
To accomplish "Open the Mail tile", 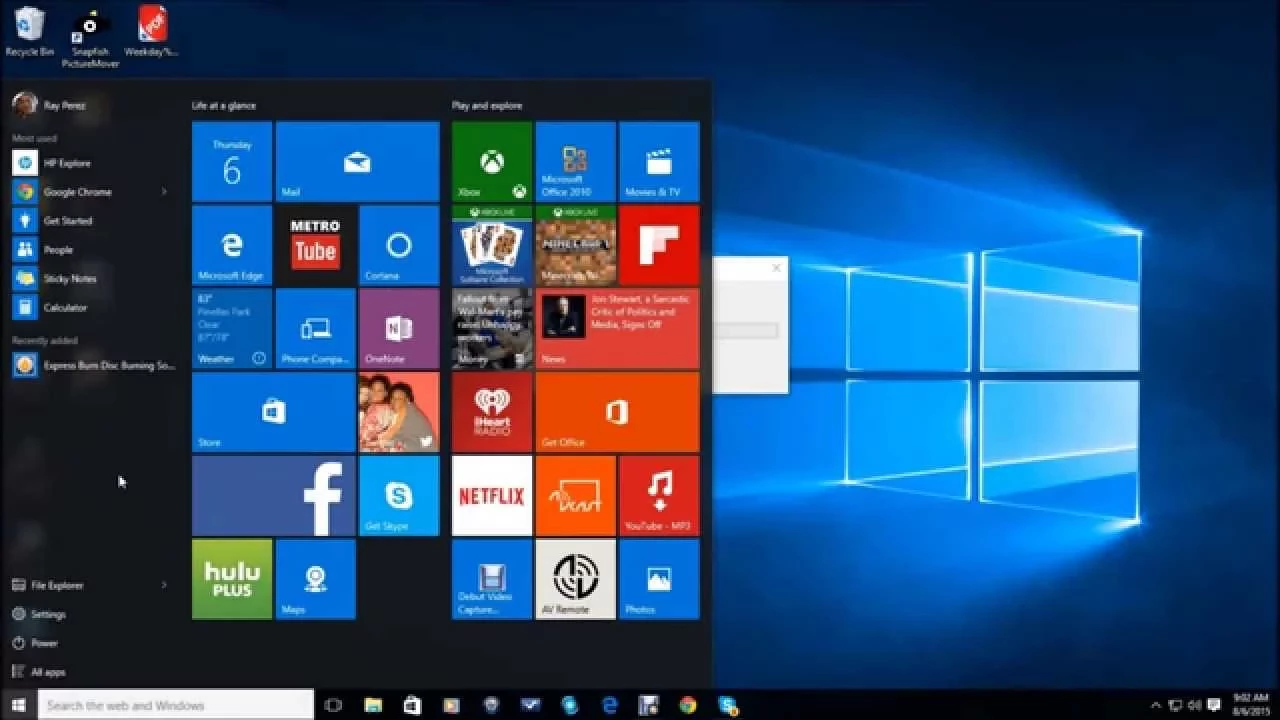I will click(357, 162).
